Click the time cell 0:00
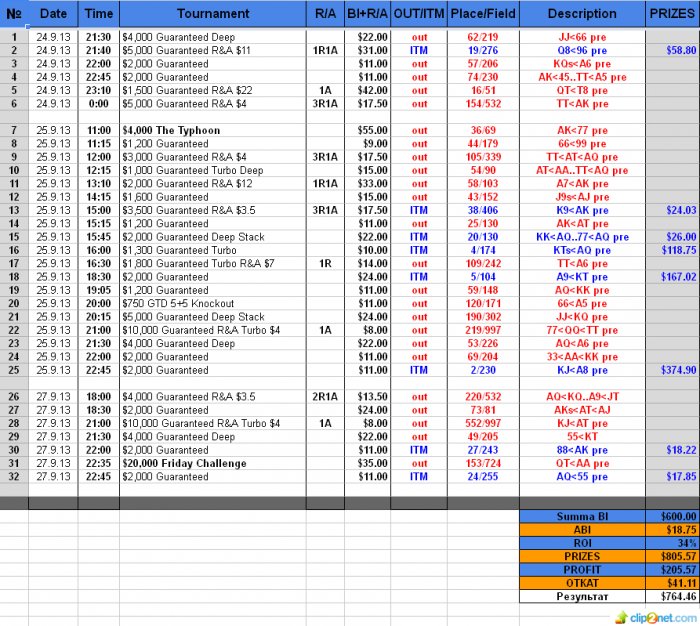This screenshot has height=626, width=700. 99,104
